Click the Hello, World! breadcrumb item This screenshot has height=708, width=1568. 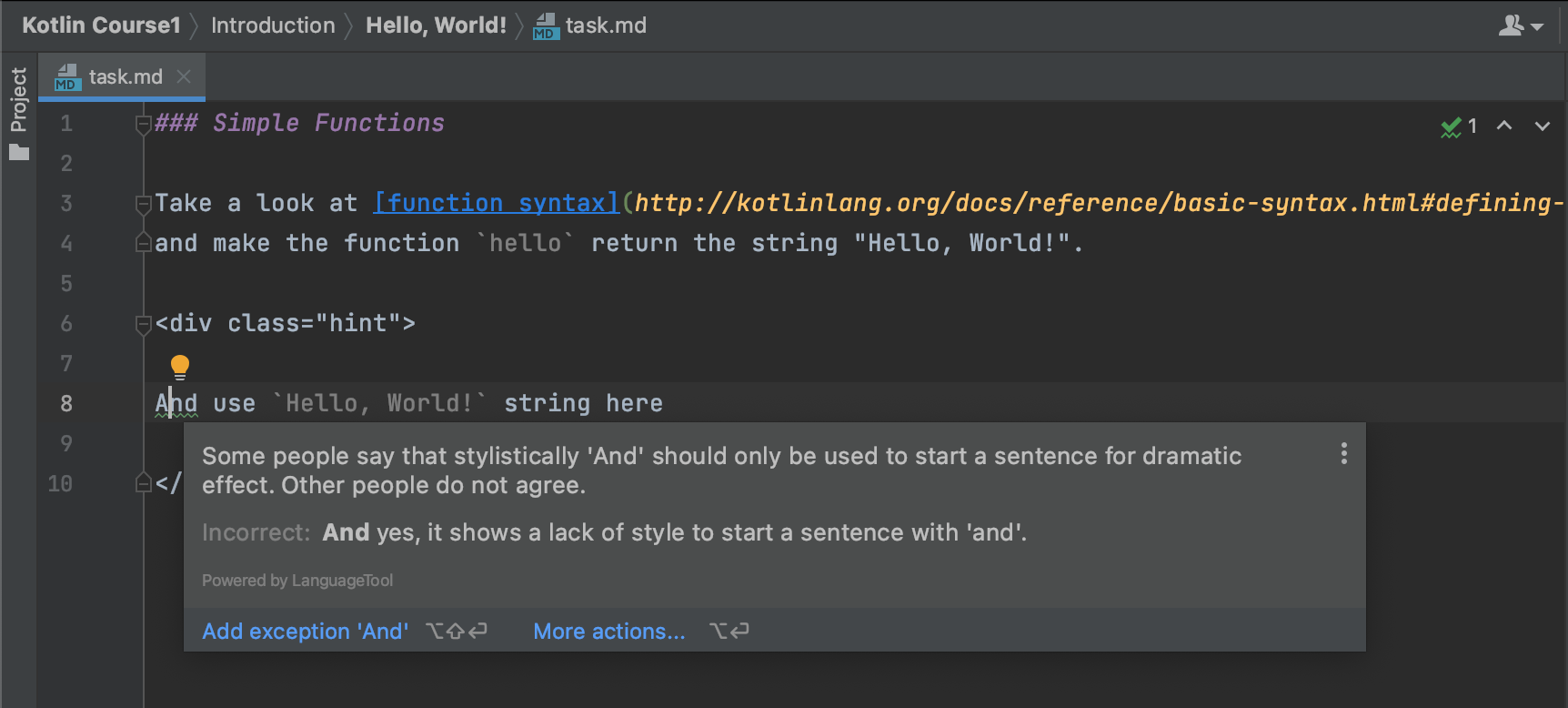[436, 25]
